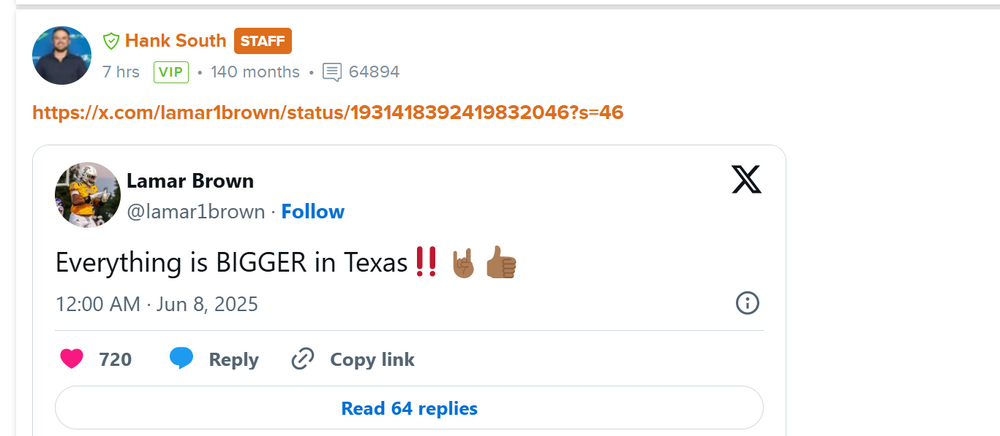Viewport: 1000px width, 436px height.
Task: Open the Jun 8, 2025 tweet timestamp
Action: pos(157,304)
